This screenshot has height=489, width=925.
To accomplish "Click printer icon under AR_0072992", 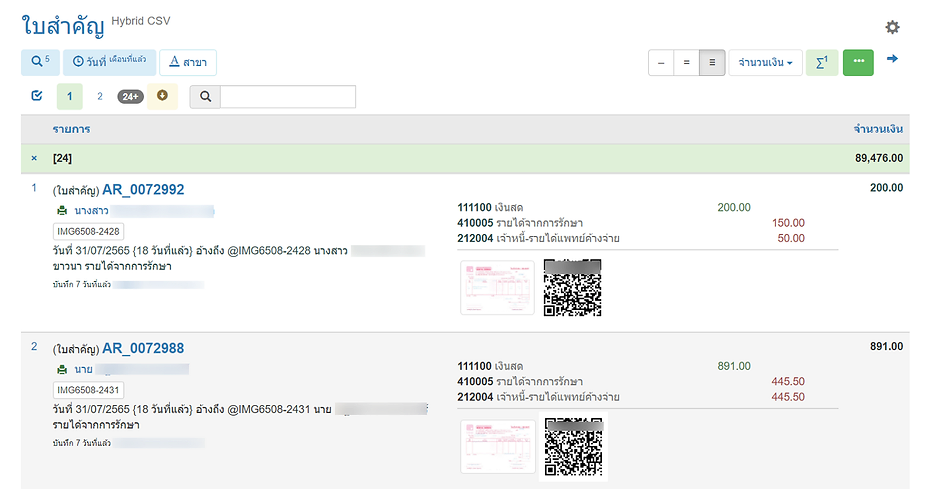I will tap(62, 211).
